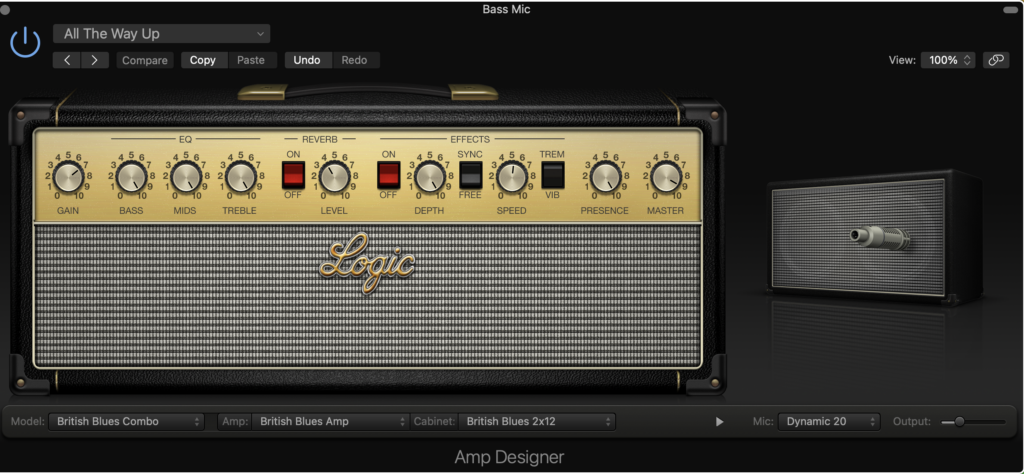
Task: Click the Paste button
Action: point(251,60)
